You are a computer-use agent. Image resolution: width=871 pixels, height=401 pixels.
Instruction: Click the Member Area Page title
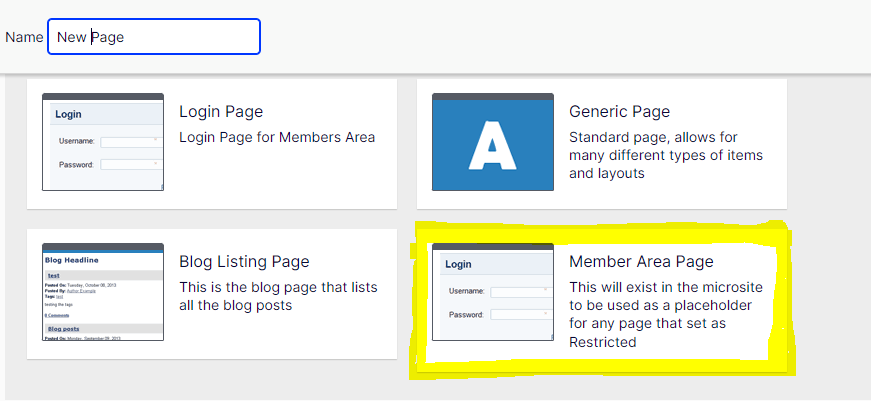click(641, 262)
